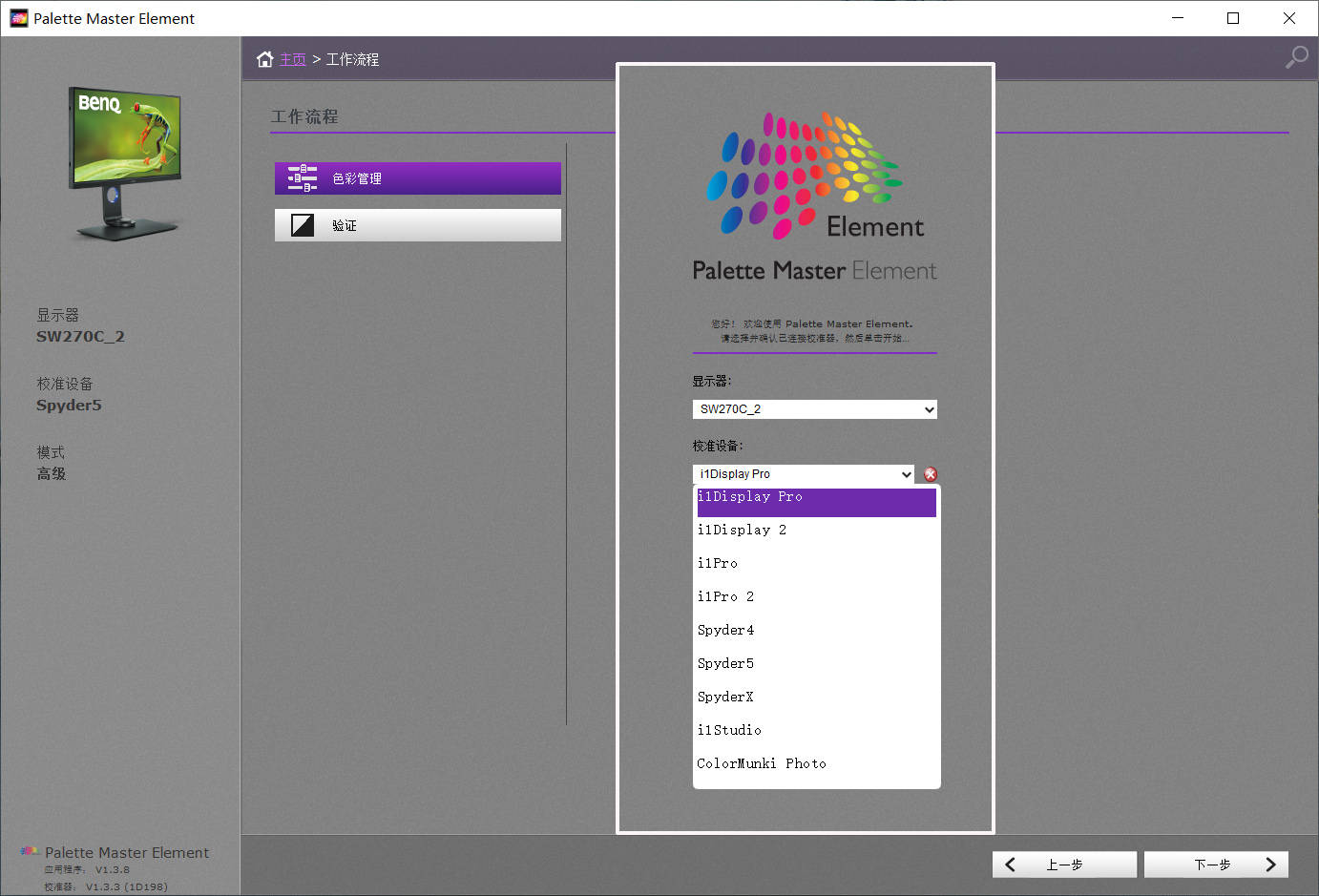
Task: Click the small logo in footer
Action: point(31,851)
